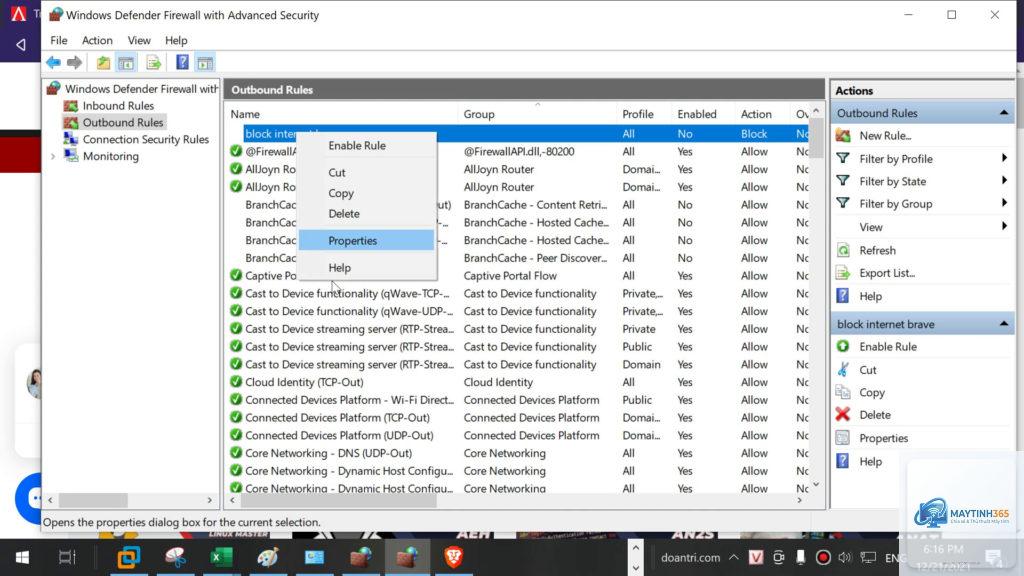Select Connected Devices Platform (UDP-Out) rule

(x=339, y=436)
